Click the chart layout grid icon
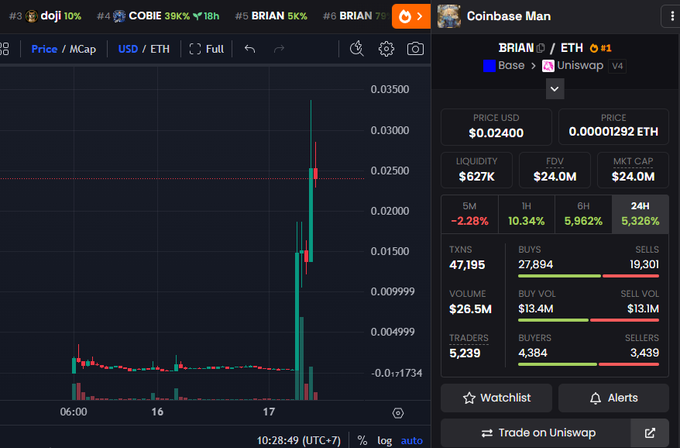This screenshot has width=680, height=448. click(4, 49)
